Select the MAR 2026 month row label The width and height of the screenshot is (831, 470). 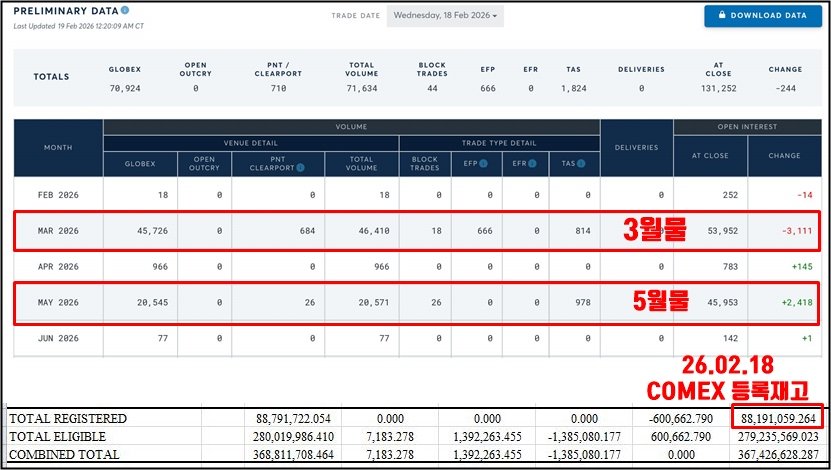(58, 231)
